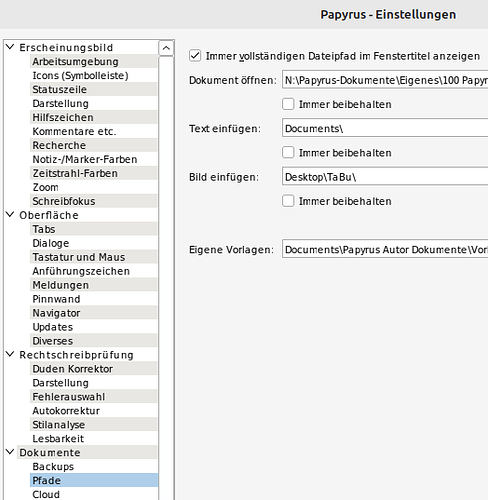Select Stilanalyse settings
The height and width of the screenshot is (500, 488).
click(x=94, y=425)
